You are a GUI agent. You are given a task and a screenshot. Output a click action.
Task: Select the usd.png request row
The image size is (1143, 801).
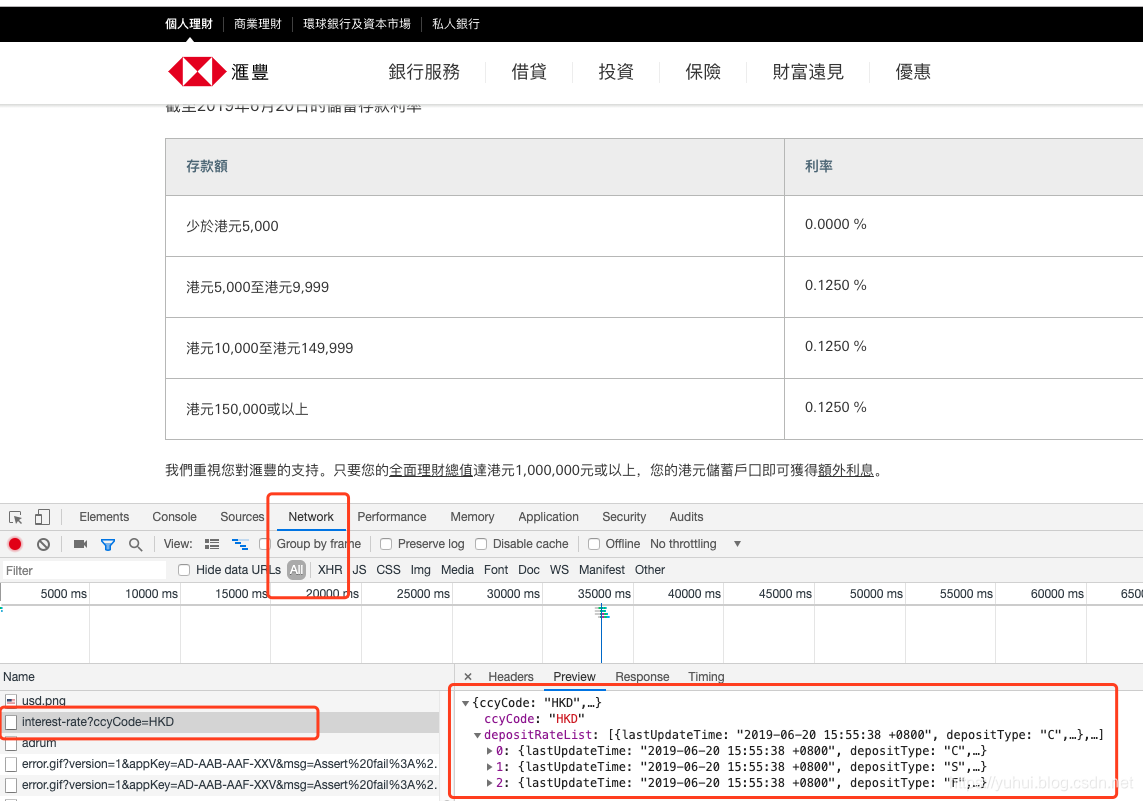219,700
